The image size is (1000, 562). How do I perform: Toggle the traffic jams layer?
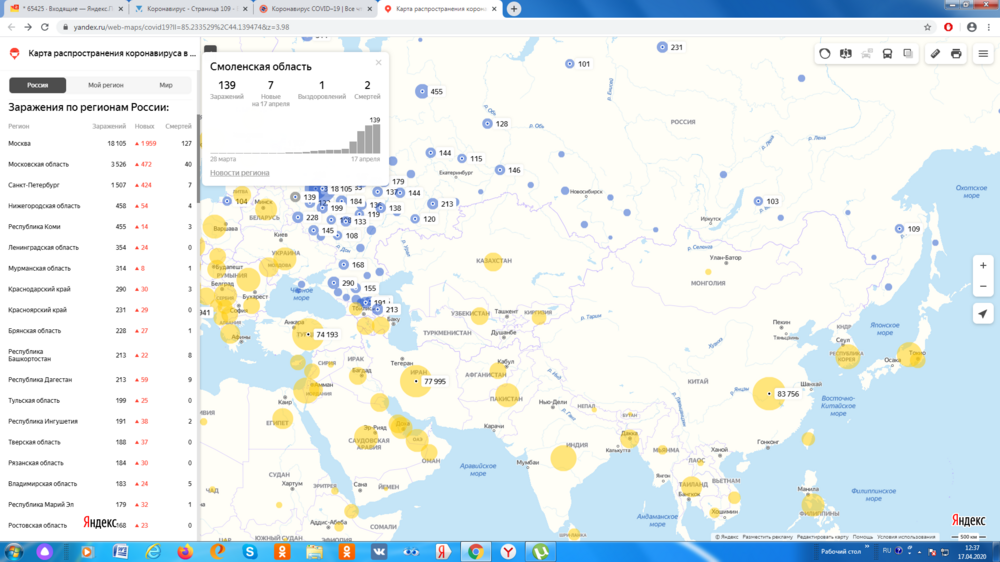point(825,54)
